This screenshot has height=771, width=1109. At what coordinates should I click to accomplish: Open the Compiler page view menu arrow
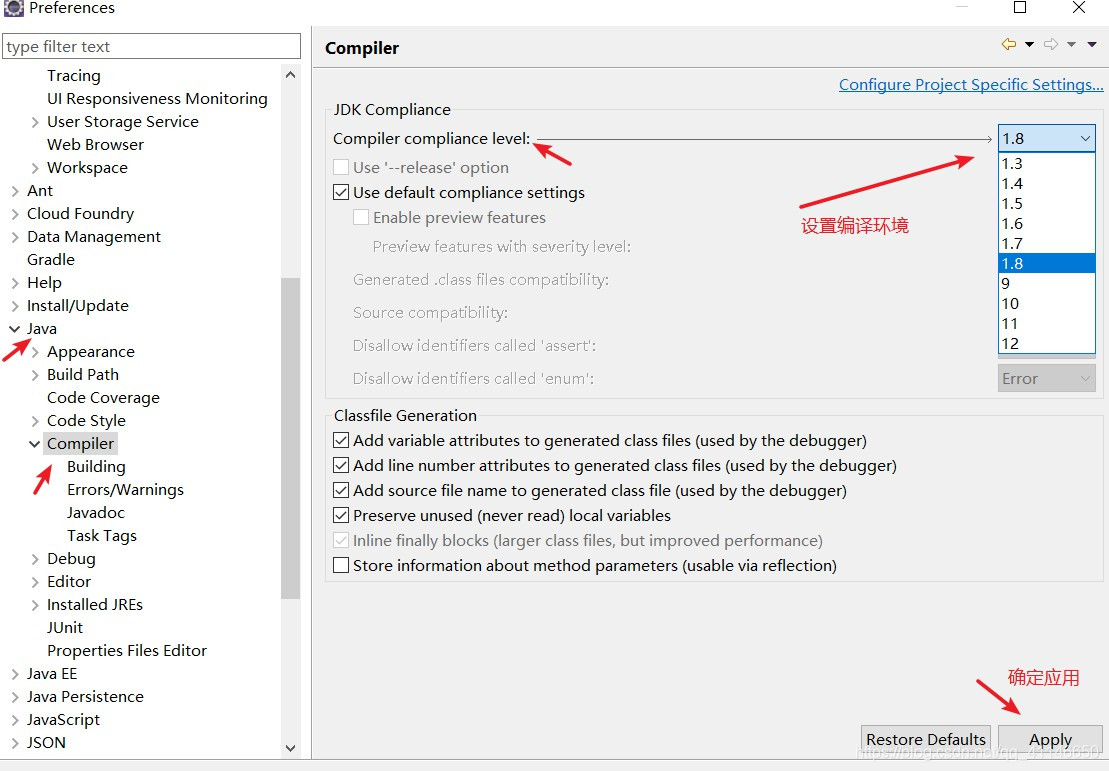pyautogui.click(x=1092, y=45)
